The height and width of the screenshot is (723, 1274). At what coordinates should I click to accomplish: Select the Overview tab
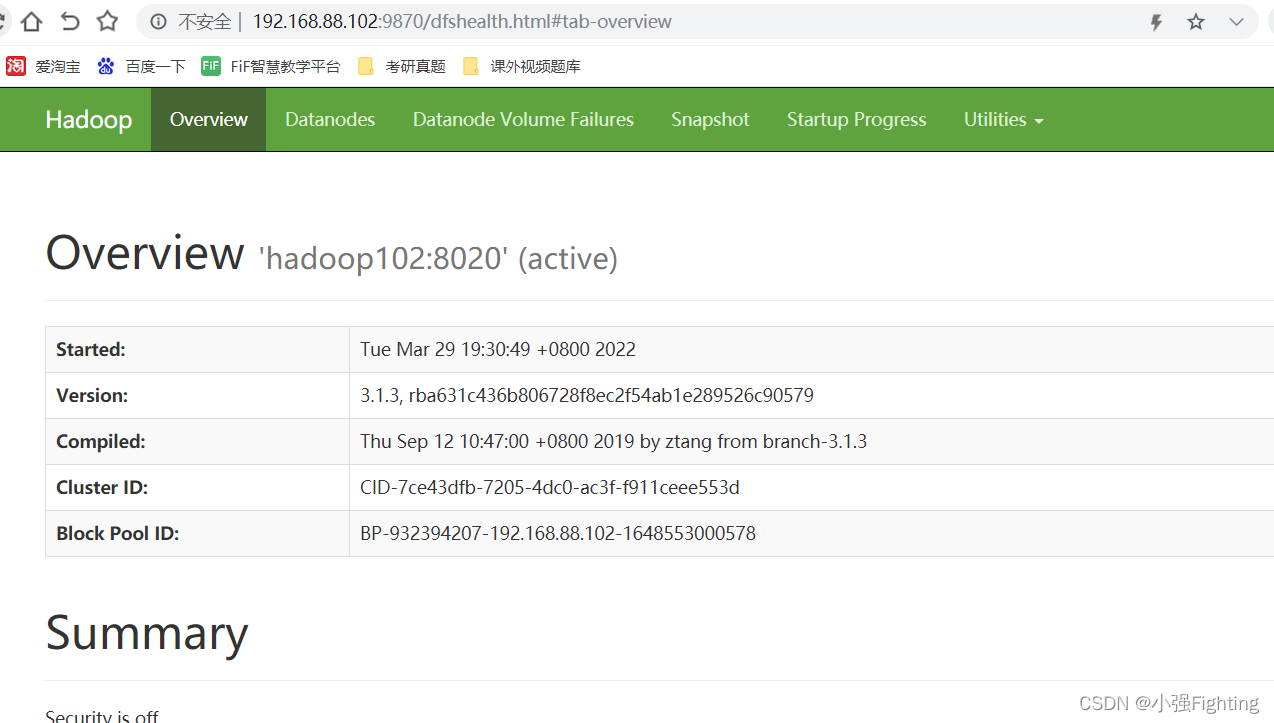208,119
